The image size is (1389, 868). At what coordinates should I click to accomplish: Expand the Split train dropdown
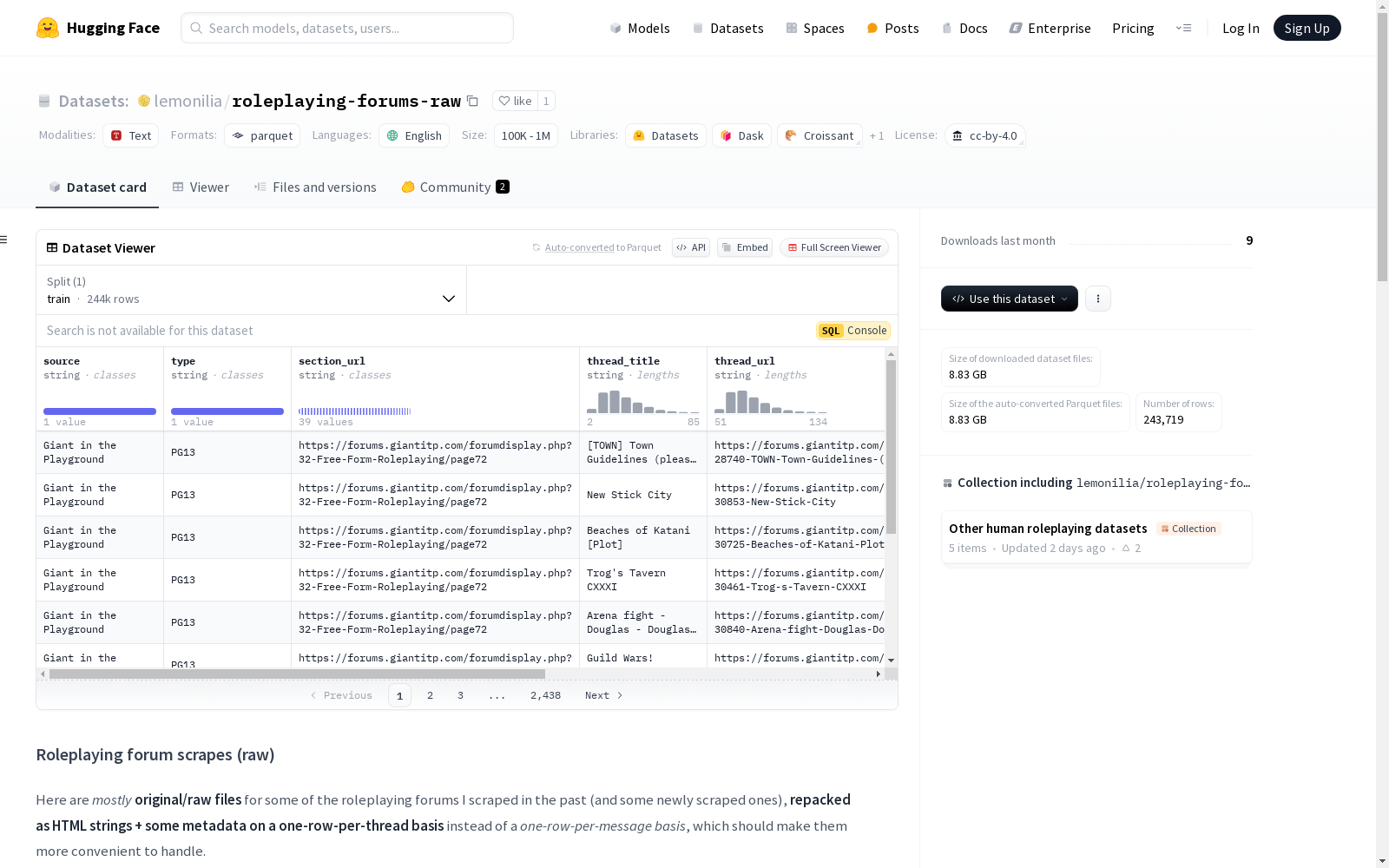(252, 290)
